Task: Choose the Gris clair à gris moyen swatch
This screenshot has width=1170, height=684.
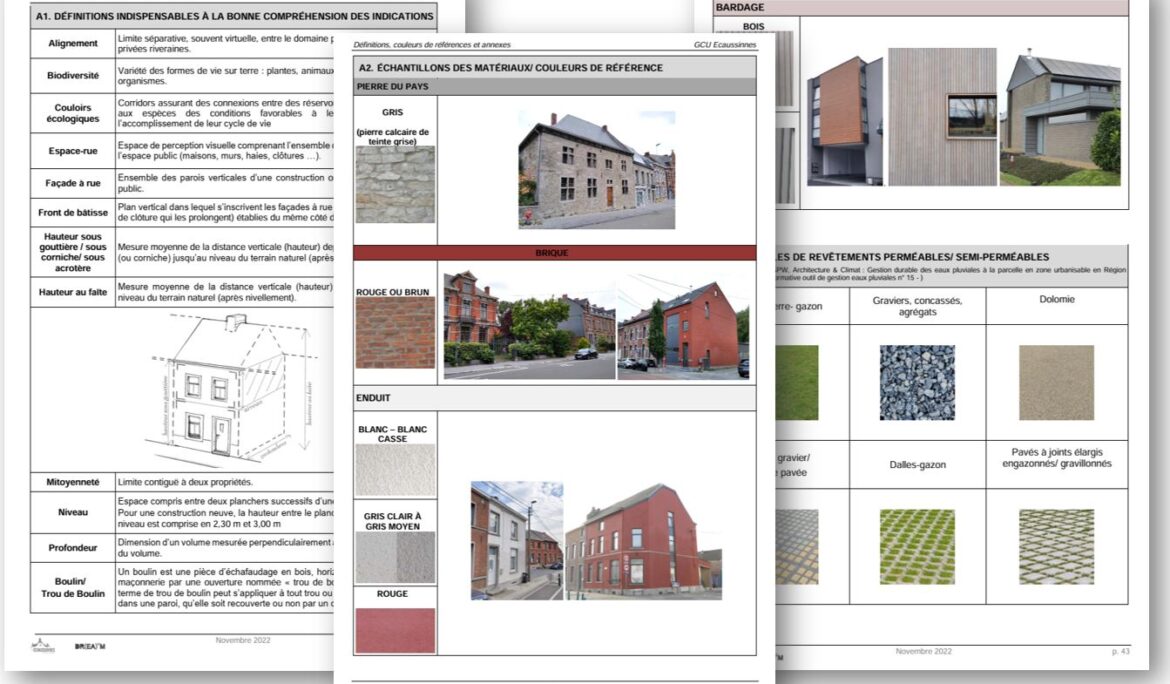Action: pos(395,557)
